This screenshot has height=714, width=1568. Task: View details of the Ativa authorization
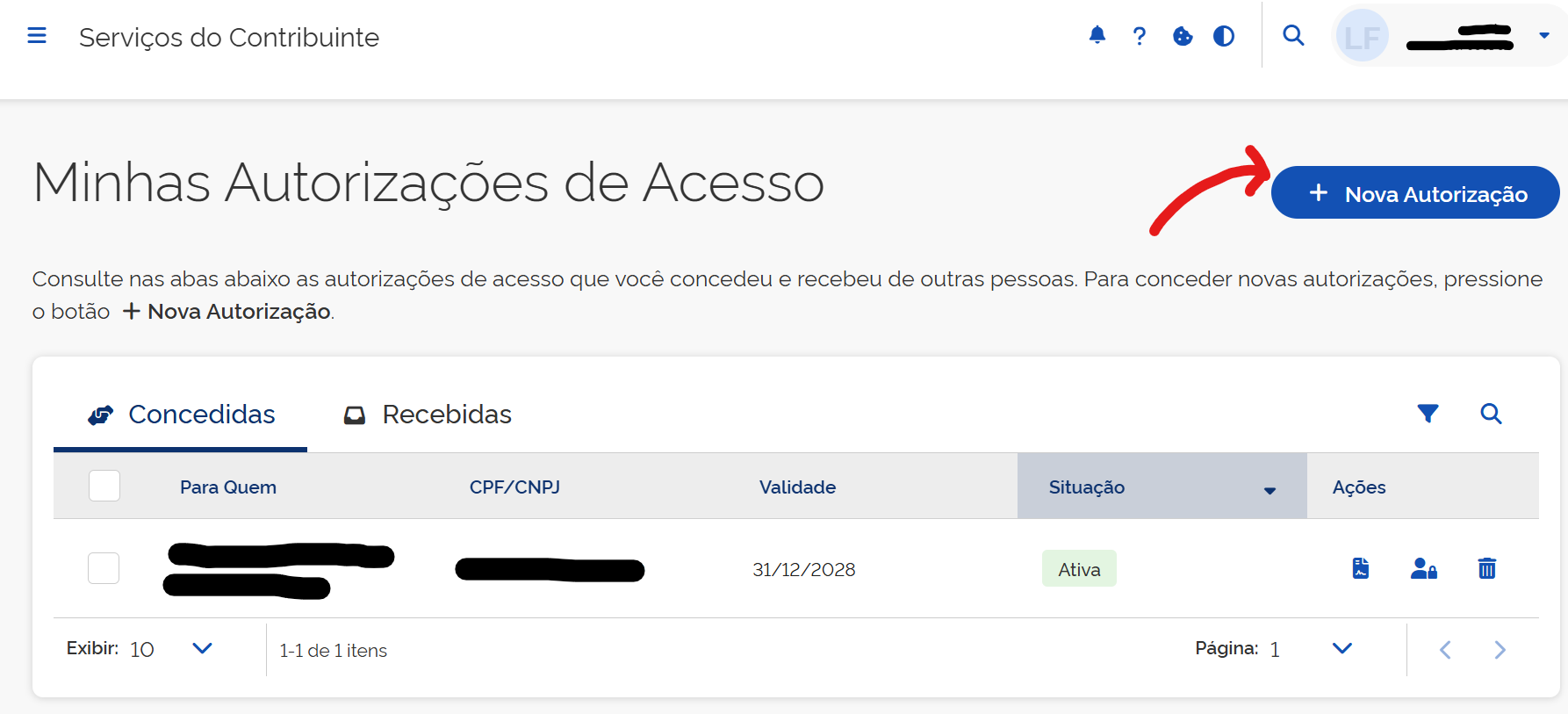[1359, 568]
